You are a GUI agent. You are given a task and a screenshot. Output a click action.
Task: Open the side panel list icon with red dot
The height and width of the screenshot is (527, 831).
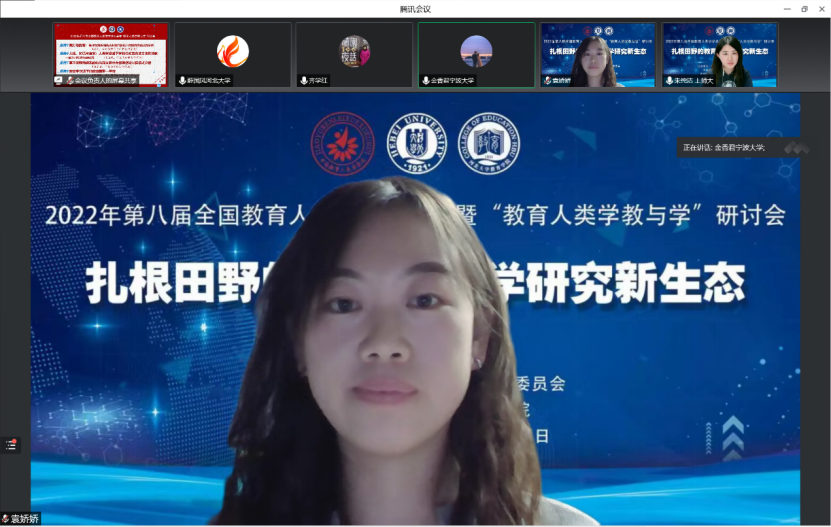click(11, 445)
